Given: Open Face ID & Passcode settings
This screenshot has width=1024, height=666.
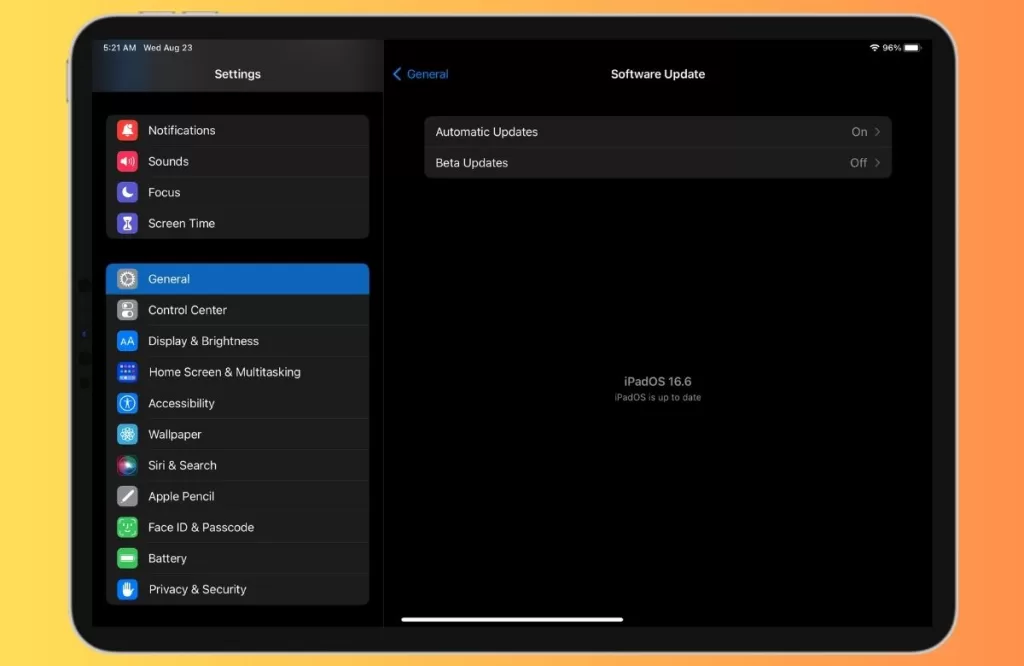Looking at the screenshot, I should point(238,528).
